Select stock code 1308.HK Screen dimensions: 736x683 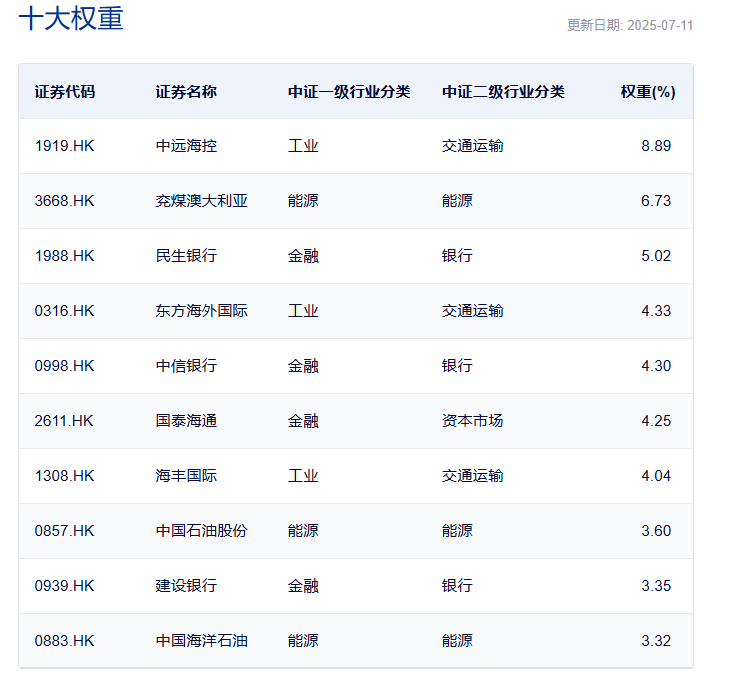(x=64, y=476)
